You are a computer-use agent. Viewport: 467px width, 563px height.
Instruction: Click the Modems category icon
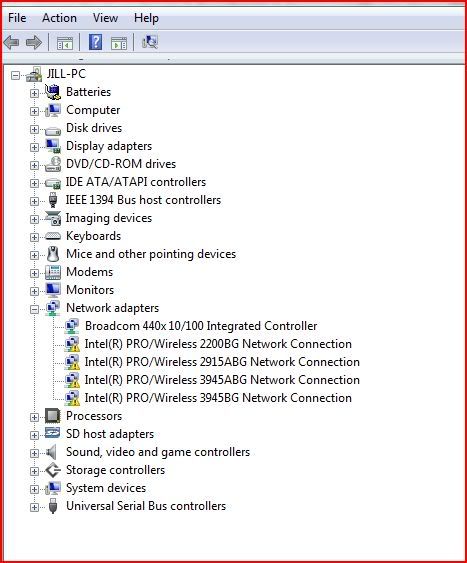[x=53, y=272]
